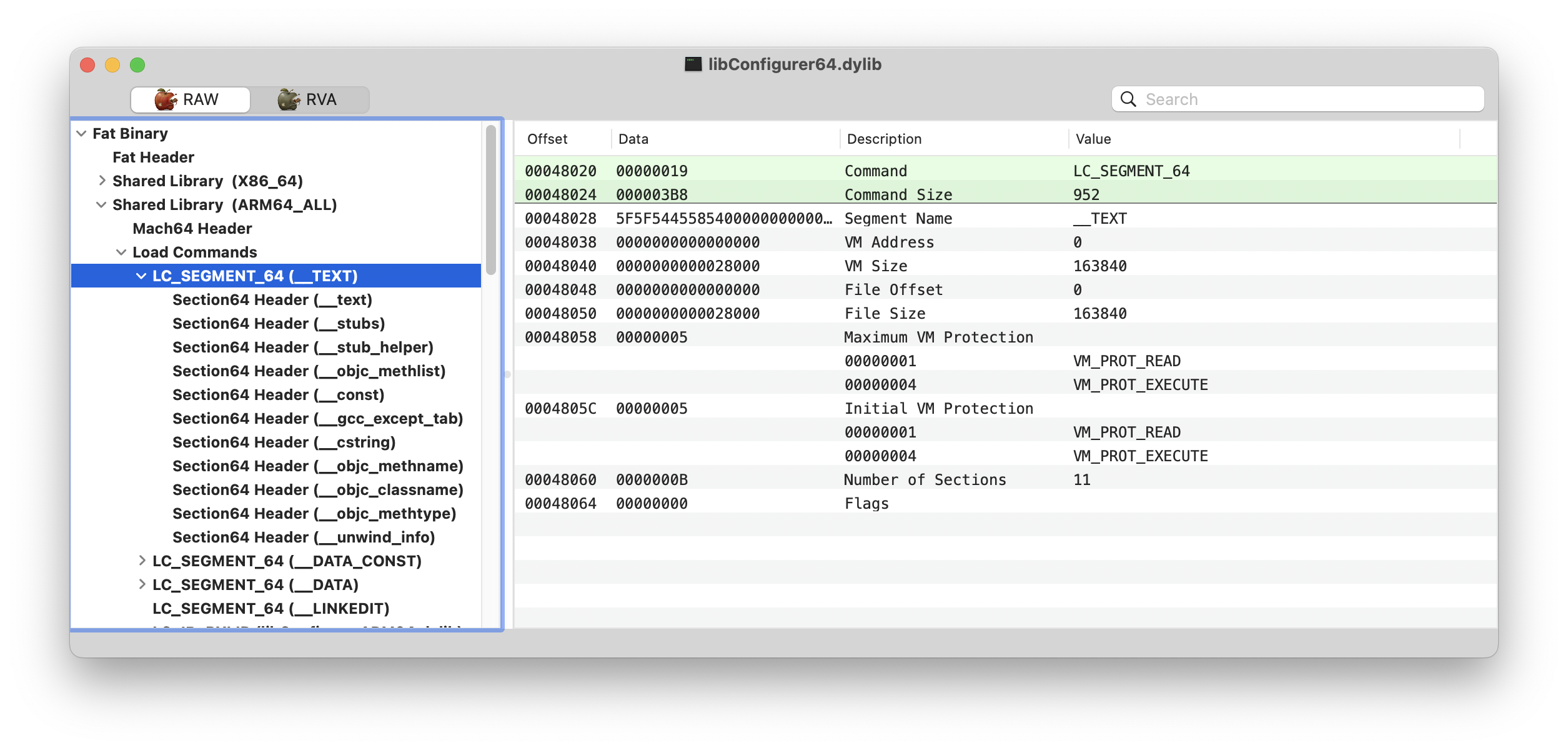The image size is (1568, 750).
Task: Expand Shared Library (X86_64)
Action: [102, 181]
